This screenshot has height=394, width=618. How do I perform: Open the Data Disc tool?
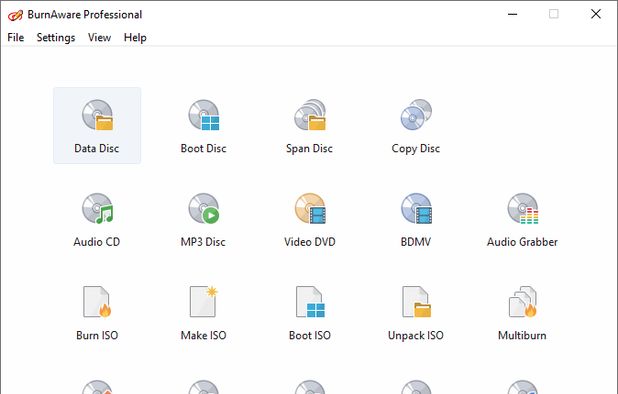(97, 125)
